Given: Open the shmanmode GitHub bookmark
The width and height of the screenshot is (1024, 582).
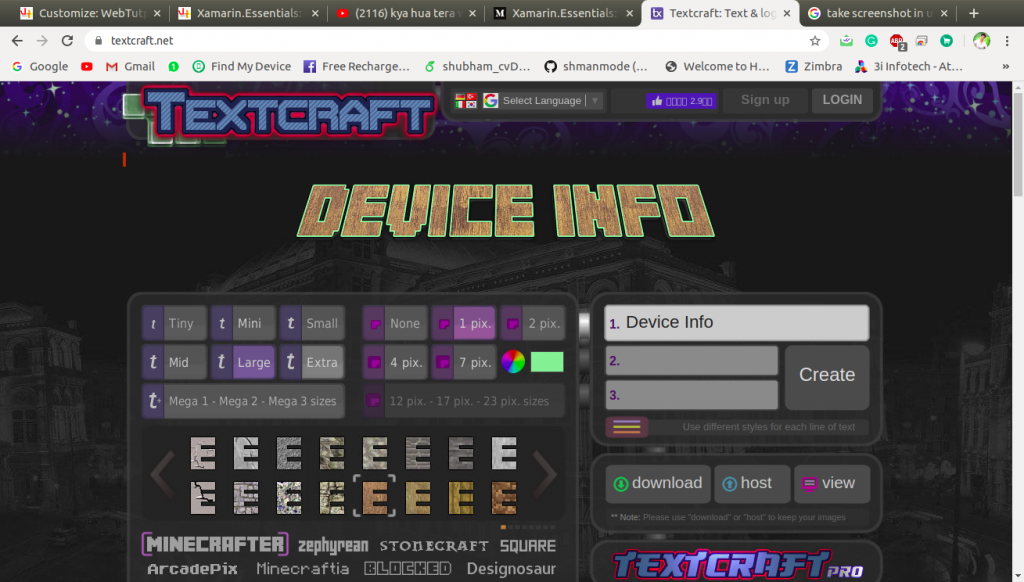Looking at the screenshot, I should click(x=596, y=67).
